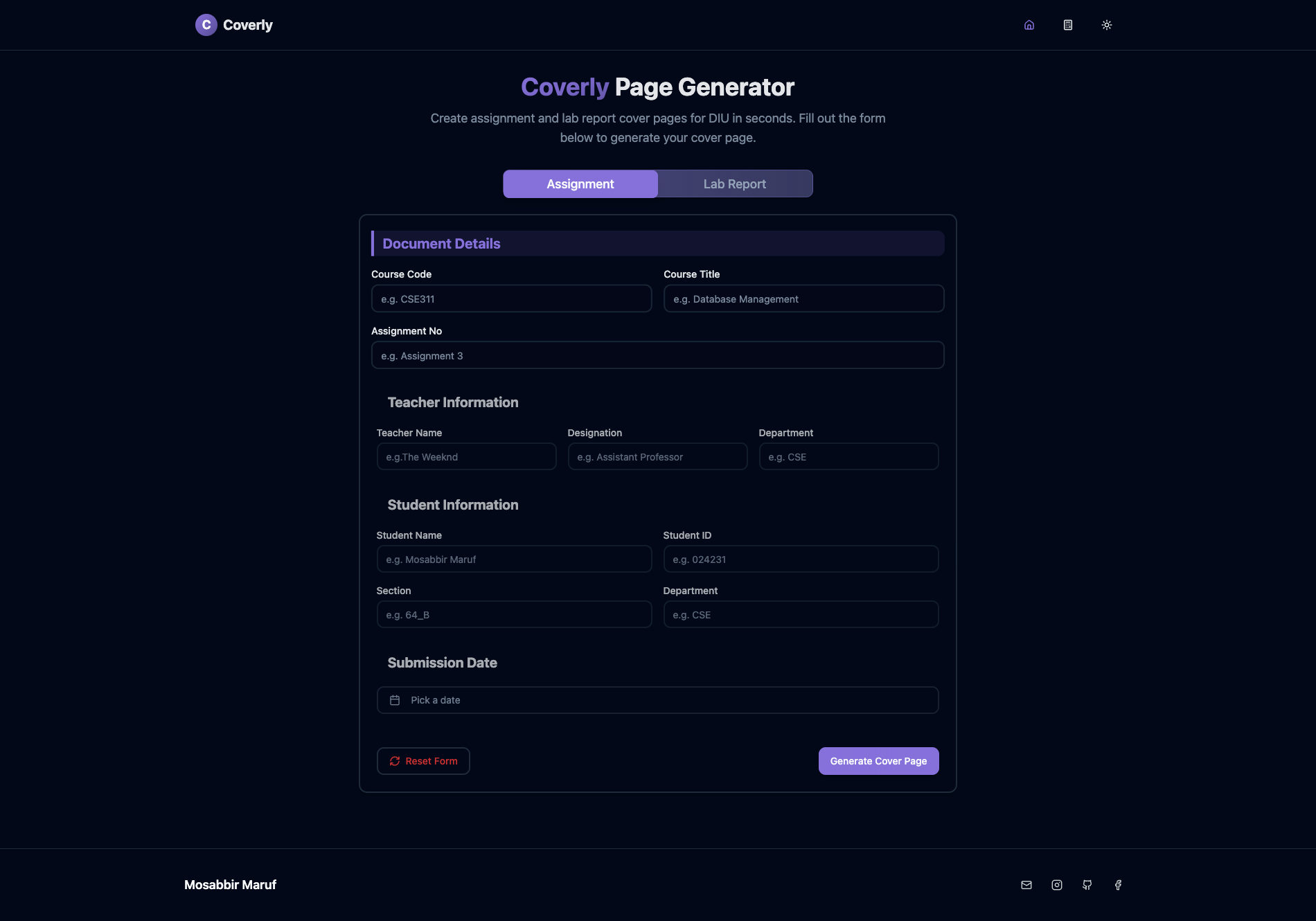Click the Coverly logo icon
This screenshot has height=921, width=1316.
206,24
